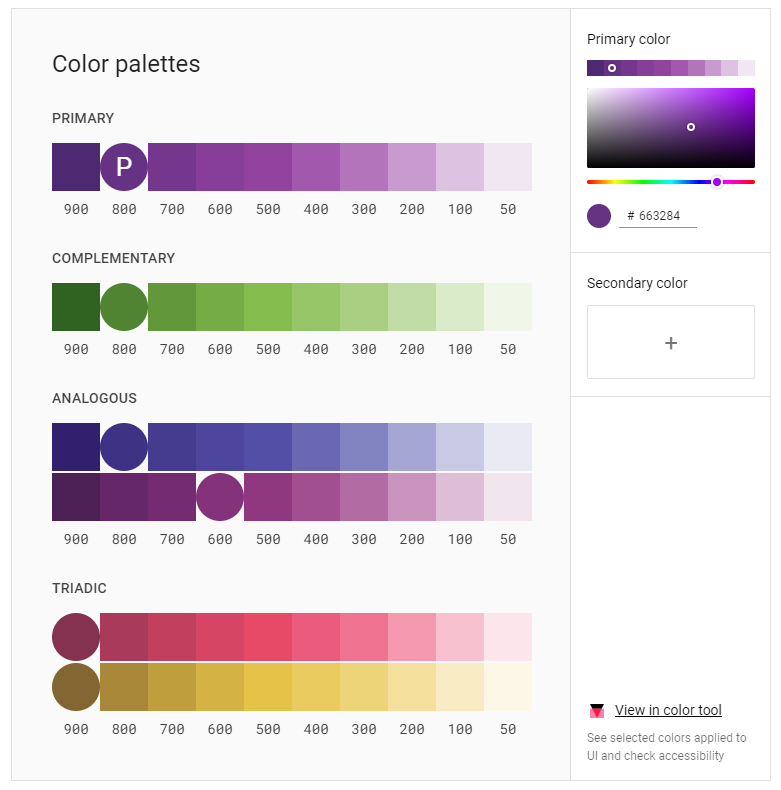Click the plus icon under Secondary color
This screenshot has width=781, height=790.
pos(670,343)
